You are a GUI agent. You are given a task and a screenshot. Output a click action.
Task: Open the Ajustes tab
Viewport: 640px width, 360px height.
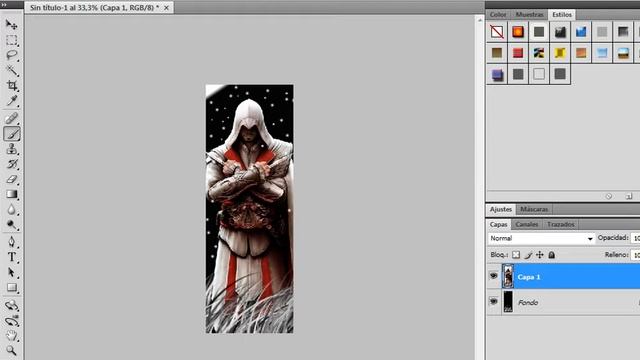[x=501, y=209]
